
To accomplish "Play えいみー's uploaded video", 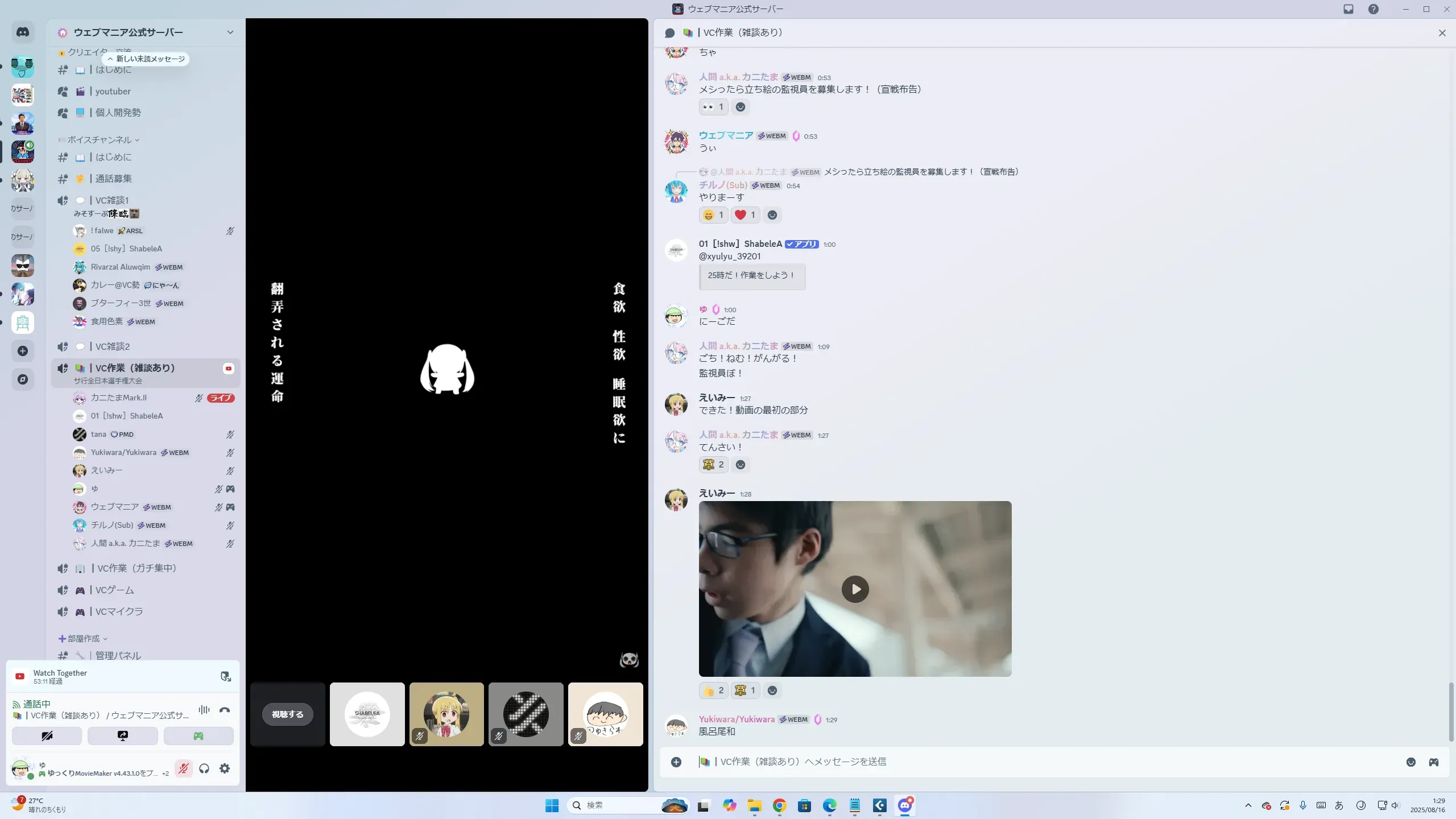I will click(855, 589).
